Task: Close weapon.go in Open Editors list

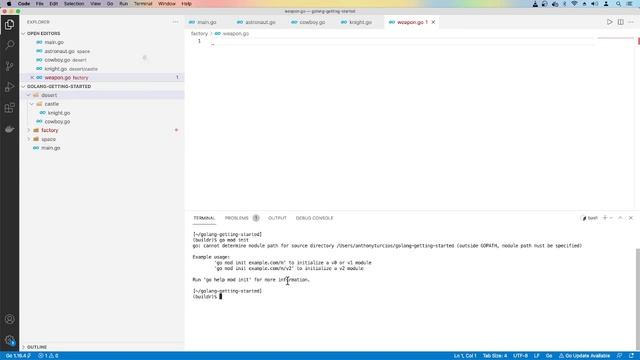Action: pyautogui.click(x=32, y=78)
